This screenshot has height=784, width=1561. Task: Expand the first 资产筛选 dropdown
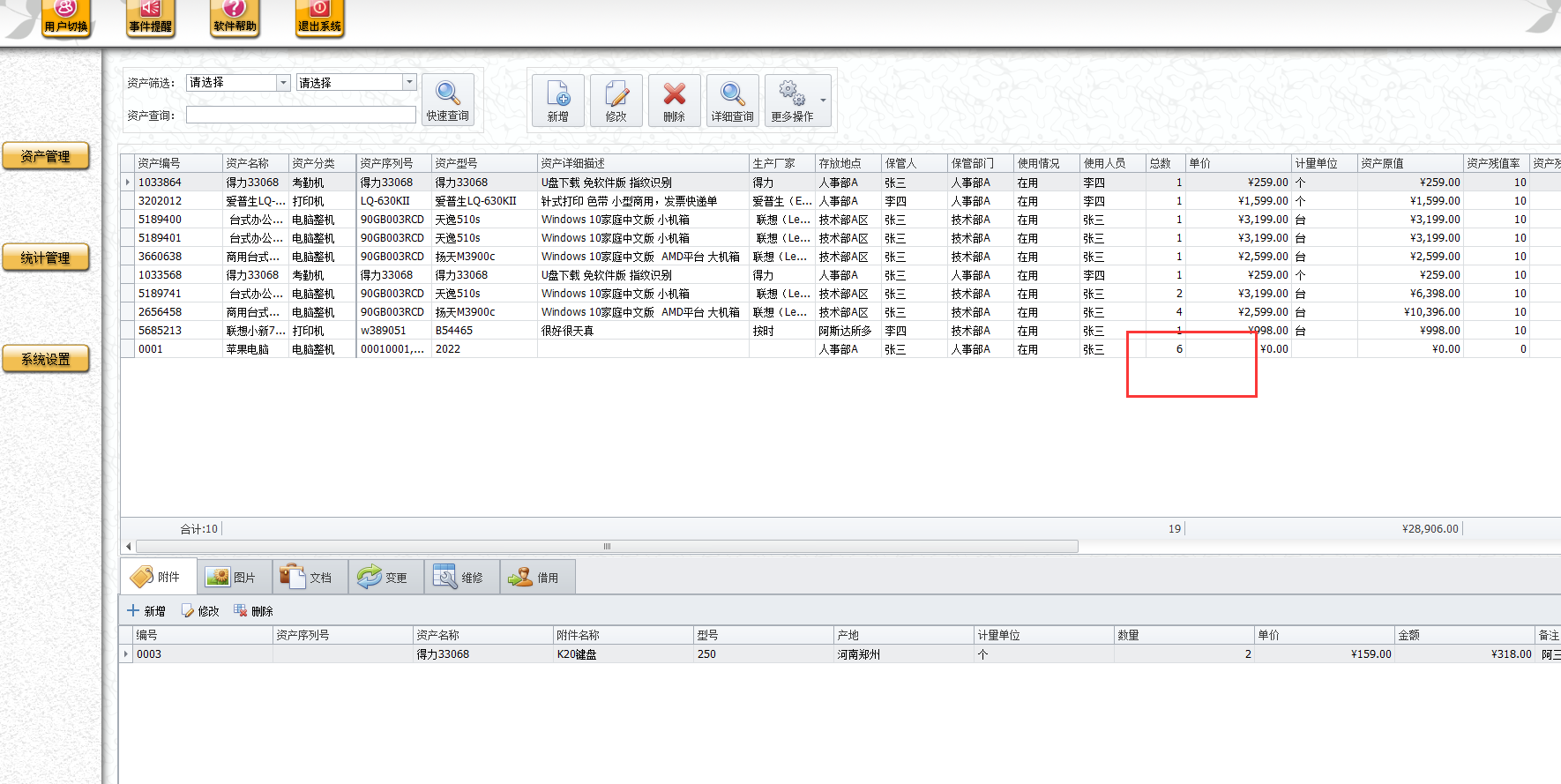click(x=283, y=83)
